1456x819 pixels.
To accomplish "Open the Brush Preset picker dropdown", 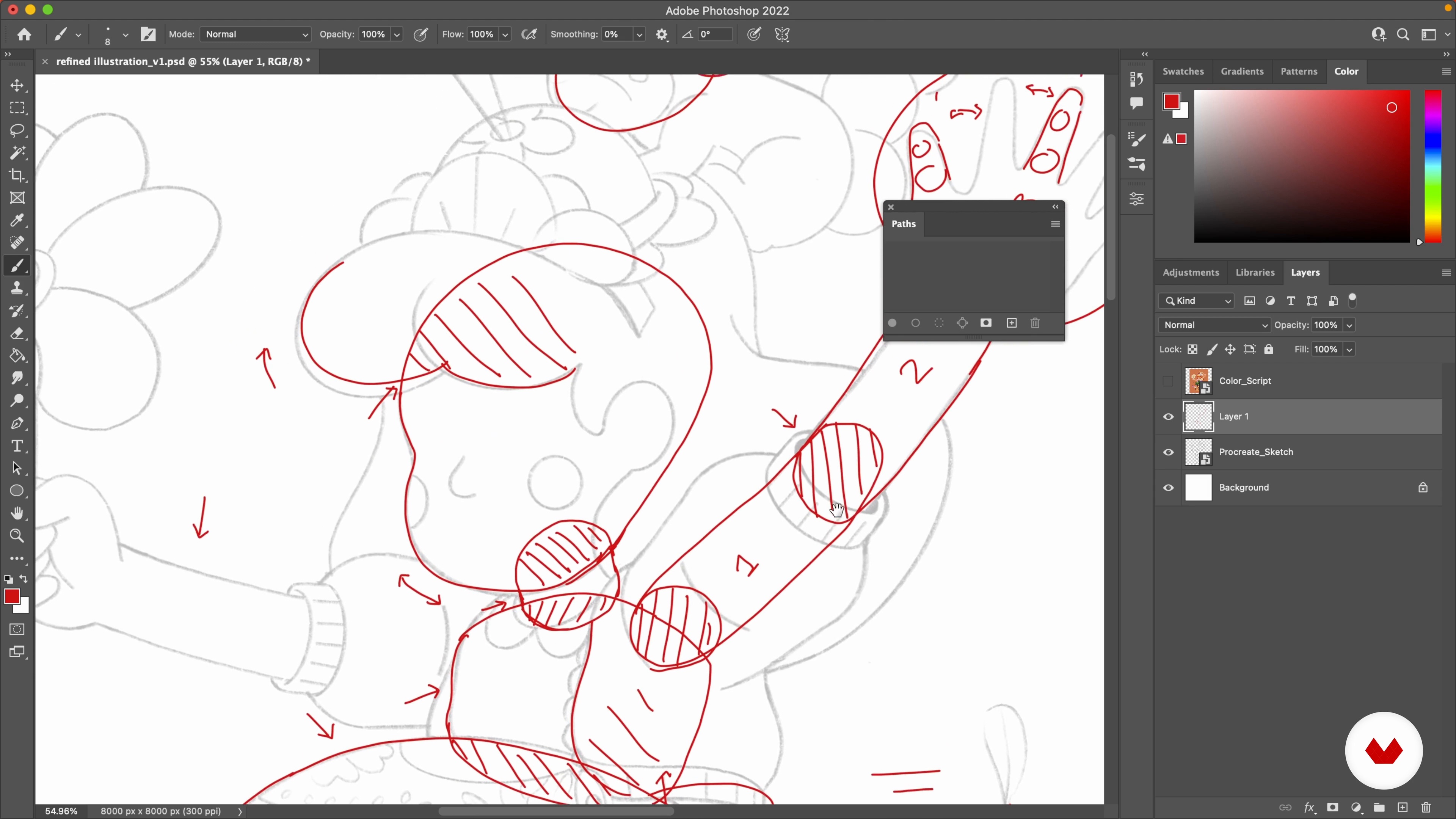I will [x=126, y=35].
